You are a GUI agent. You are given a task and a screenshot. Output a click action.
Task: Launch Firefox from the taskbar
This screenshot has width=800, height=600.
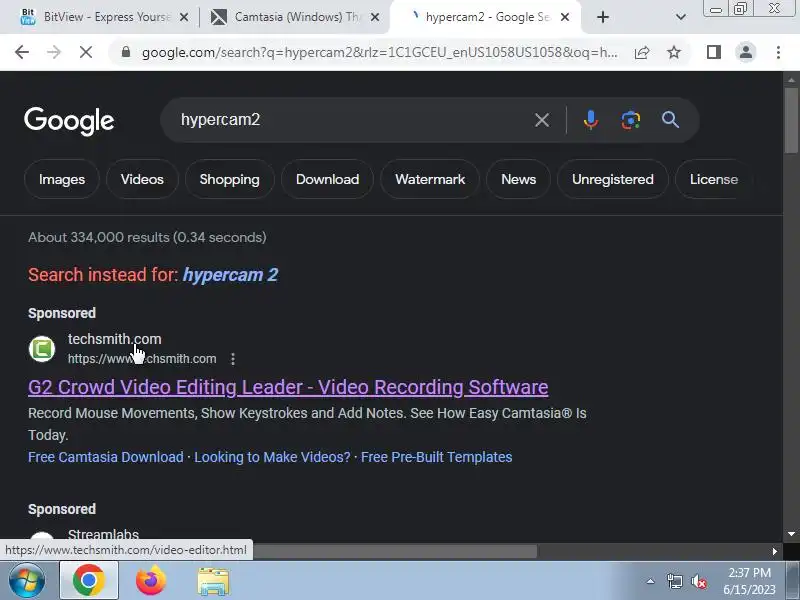[x=151, y=581]
